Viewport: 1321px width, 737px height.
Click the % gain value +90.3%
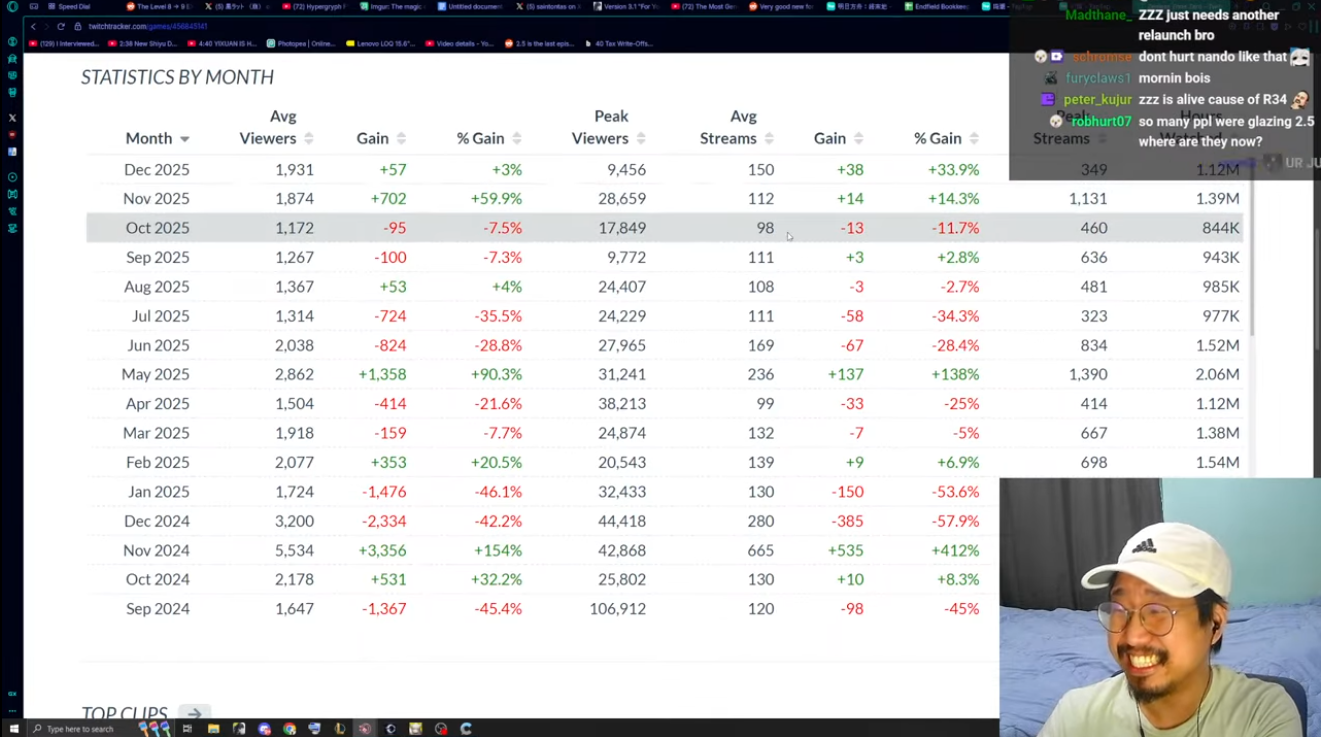tap(496, 375)
